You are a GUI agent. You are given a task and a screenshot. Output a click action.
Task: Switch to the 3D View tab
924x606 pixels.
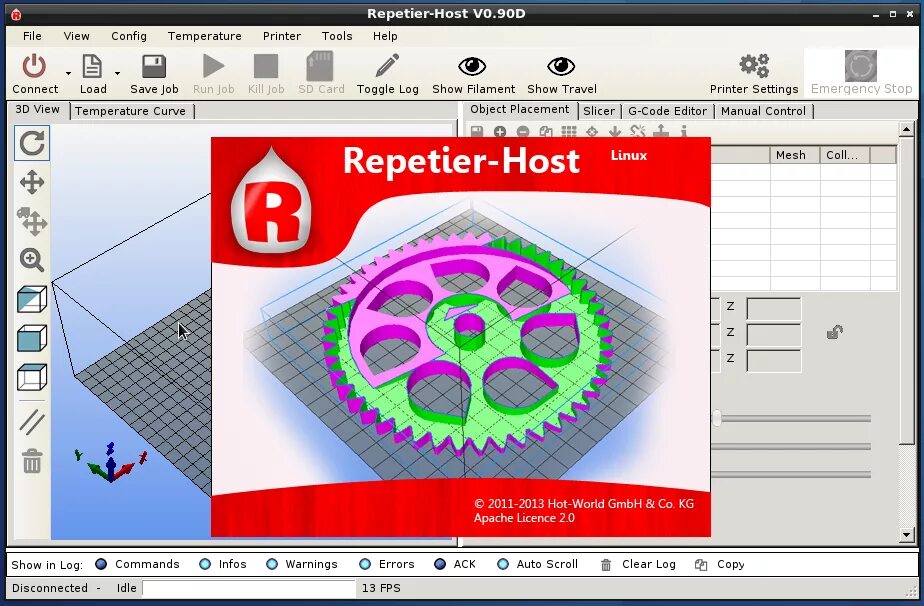(x=38, y=110)
